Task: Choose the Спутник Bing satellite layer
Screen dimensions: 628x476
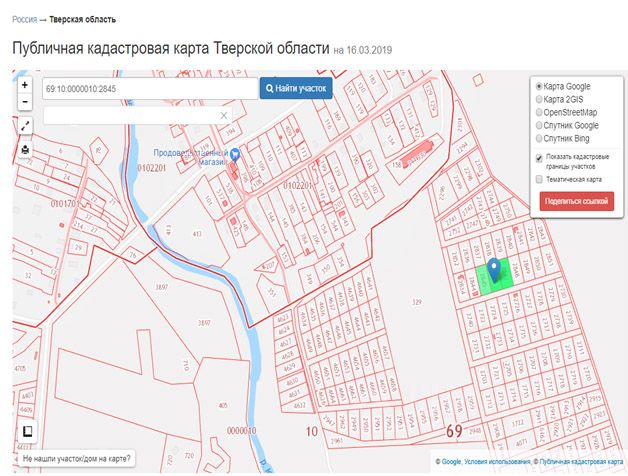Action: 540,139
